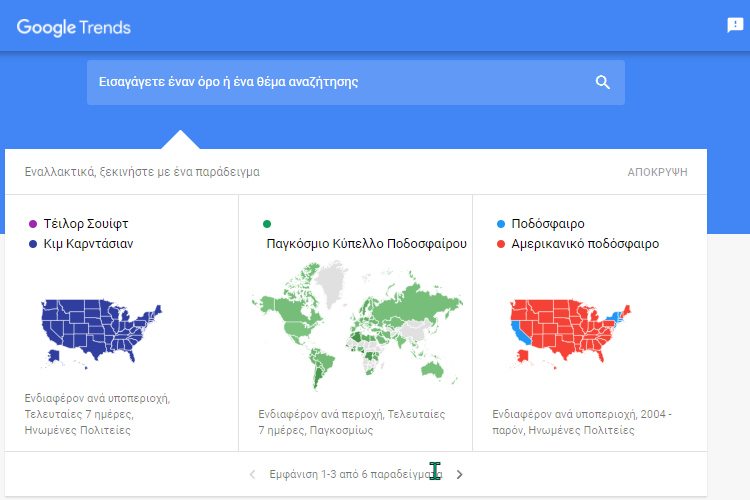Click the previous examples page arrow

pos(252,474)
